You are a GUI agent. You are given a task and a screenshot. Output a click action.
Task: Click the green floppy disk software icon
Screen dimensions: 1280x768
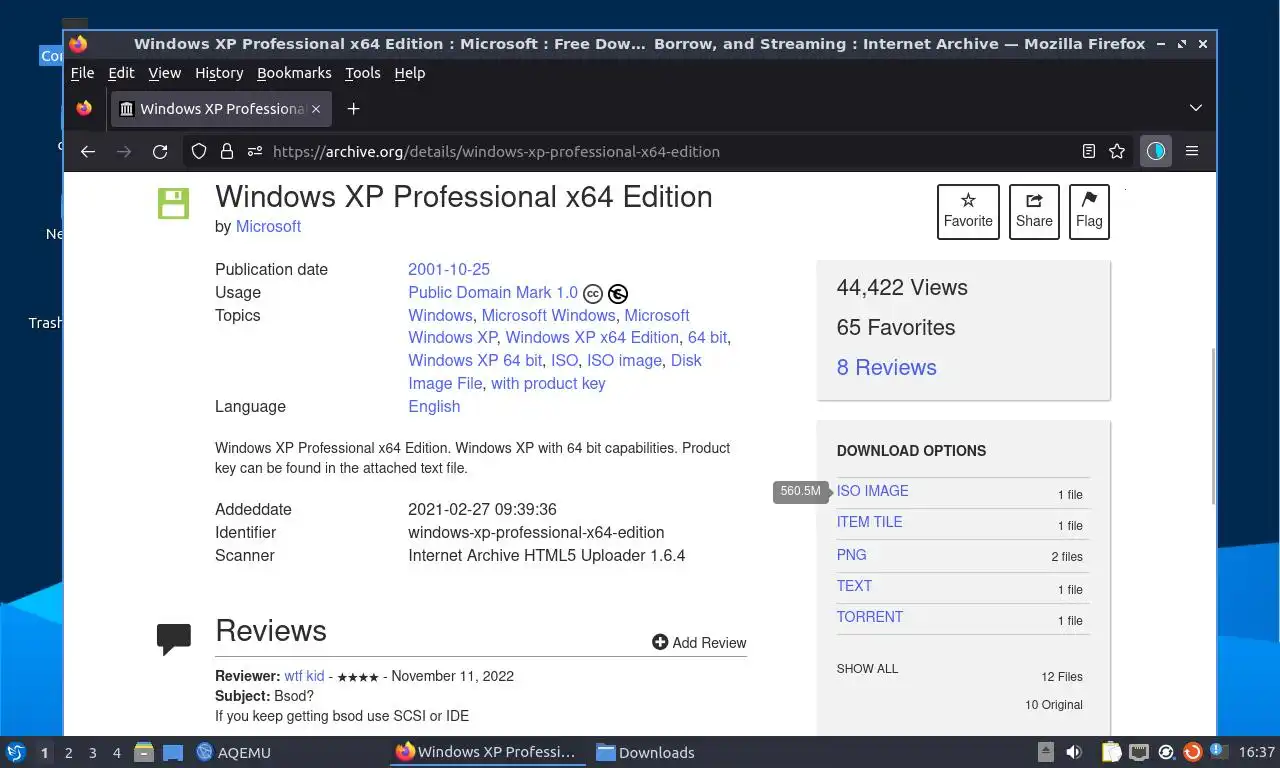(173, 203)
